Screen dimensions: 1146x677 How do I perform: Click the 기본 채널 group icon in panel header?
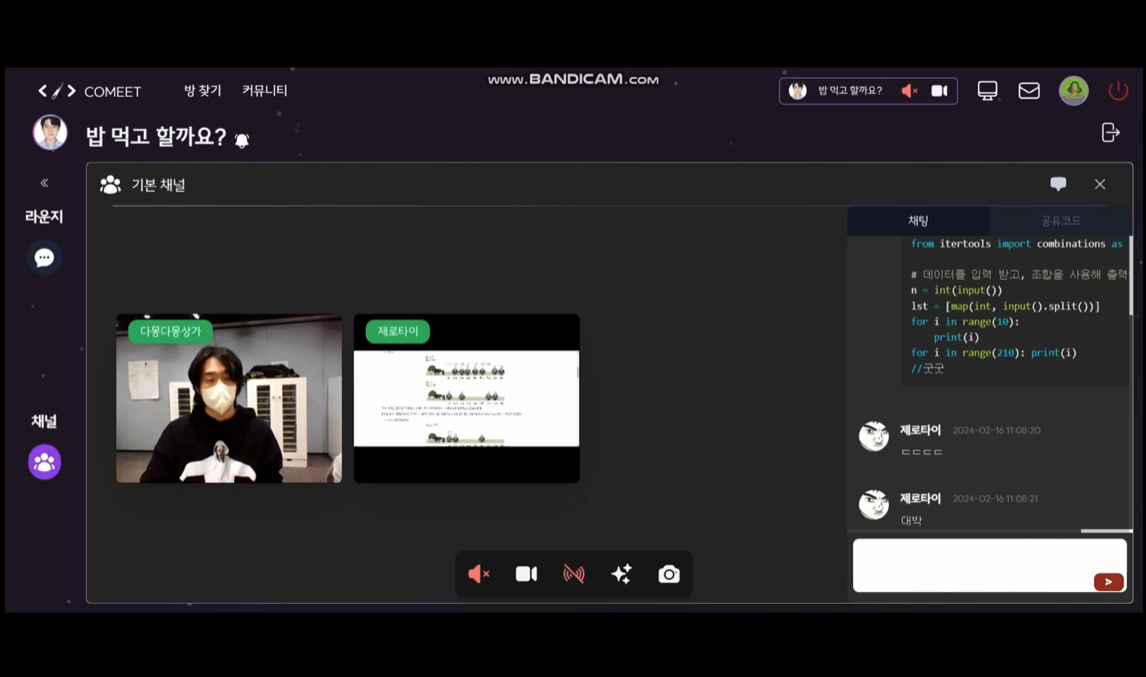(x=110, y=185)
